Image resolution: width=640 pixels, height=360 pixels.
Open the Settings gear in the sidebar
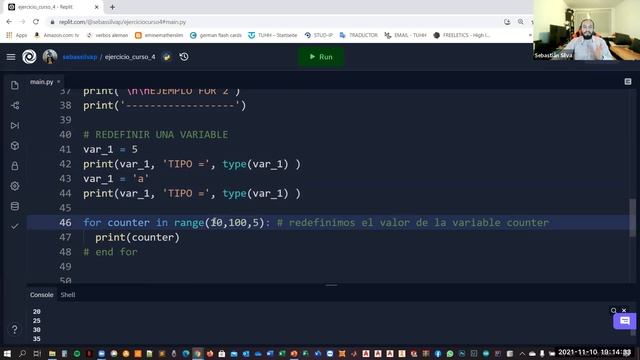tap(15, 186)
